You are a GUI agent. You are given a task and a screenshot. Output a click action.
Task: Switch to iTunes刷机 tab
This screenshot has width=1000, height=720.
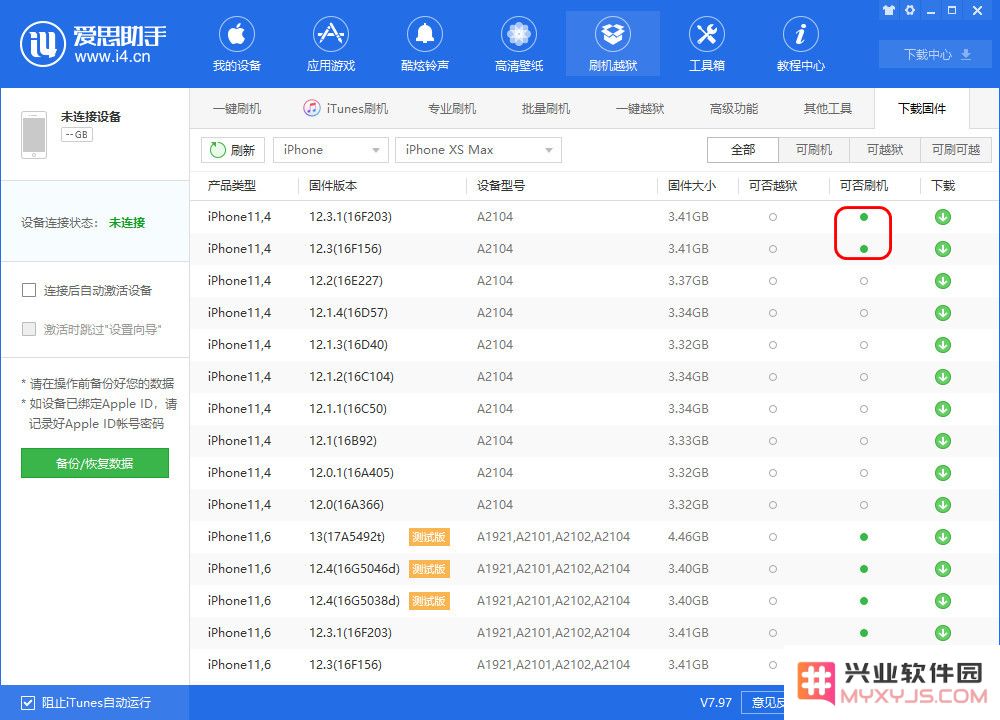pos(346,108)
